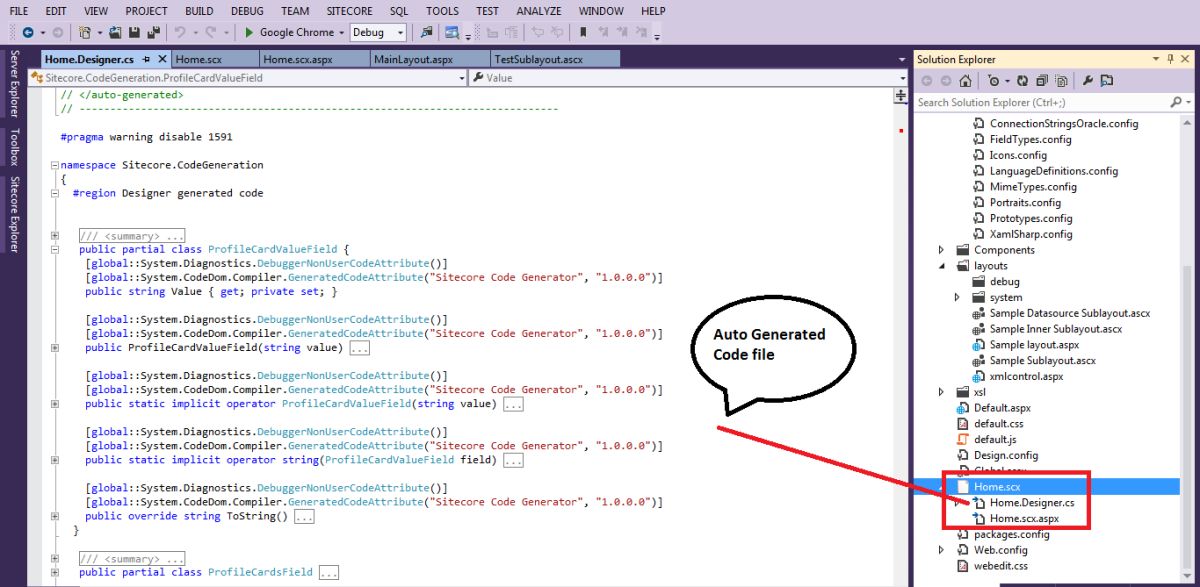Collapse the Designer generated code region
Screen dimensions: 1200x587
[54, 193]
